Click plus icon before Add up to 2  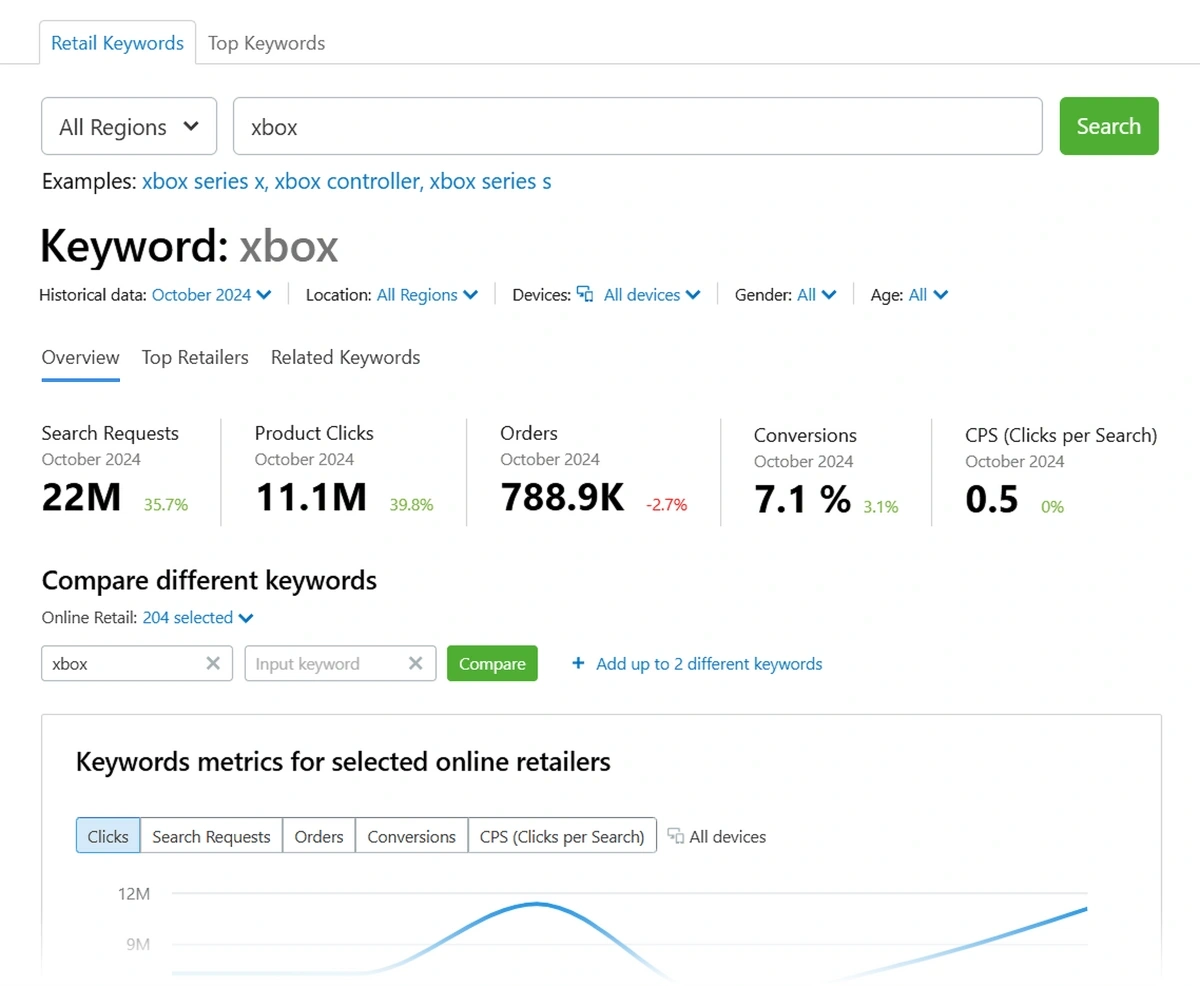[578, 664]
